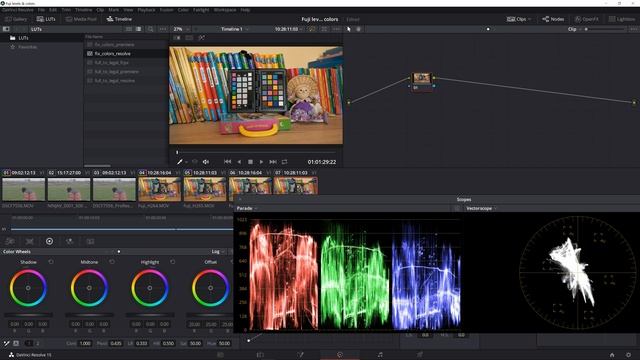Open the Workspace menu
Image resolution: width=640 pixels, height=360 pixels.
click(x=224, y=10)
